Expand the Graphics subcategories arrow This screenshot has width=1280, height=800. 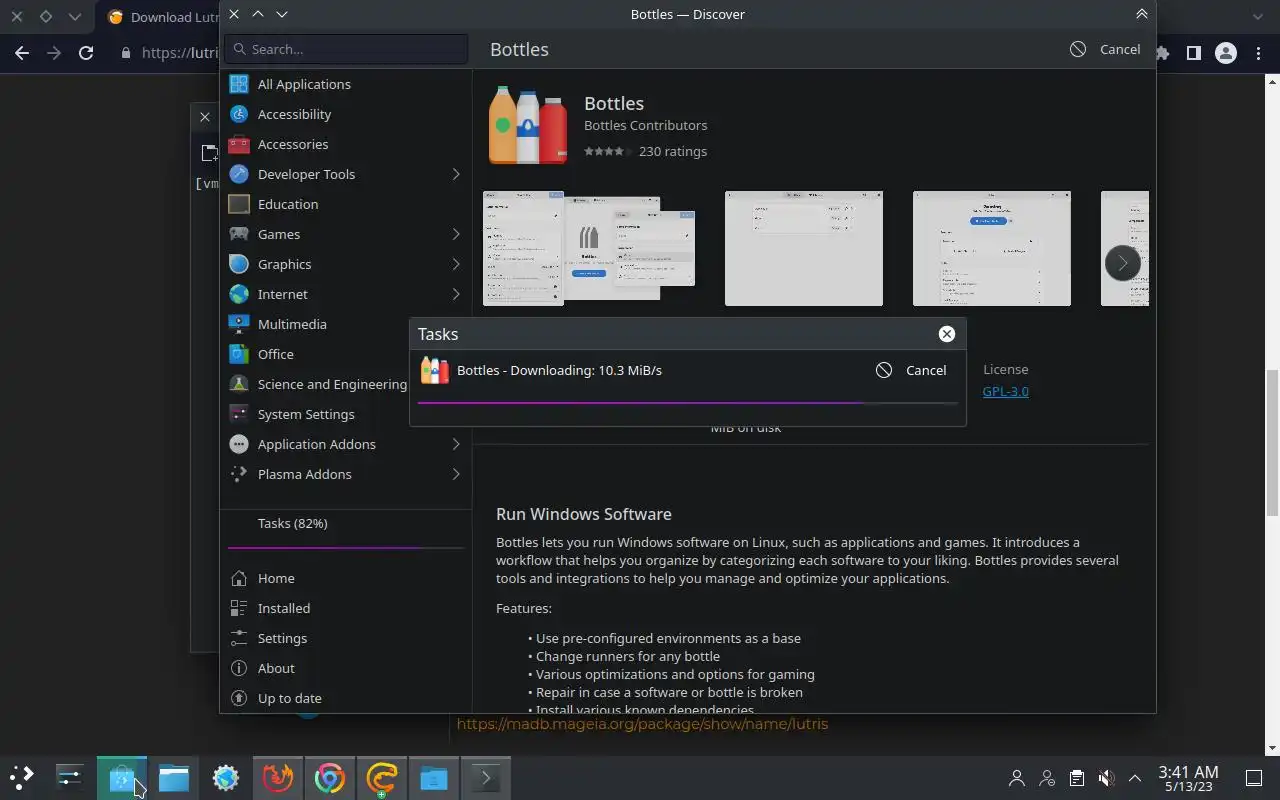tap(456, 264)
